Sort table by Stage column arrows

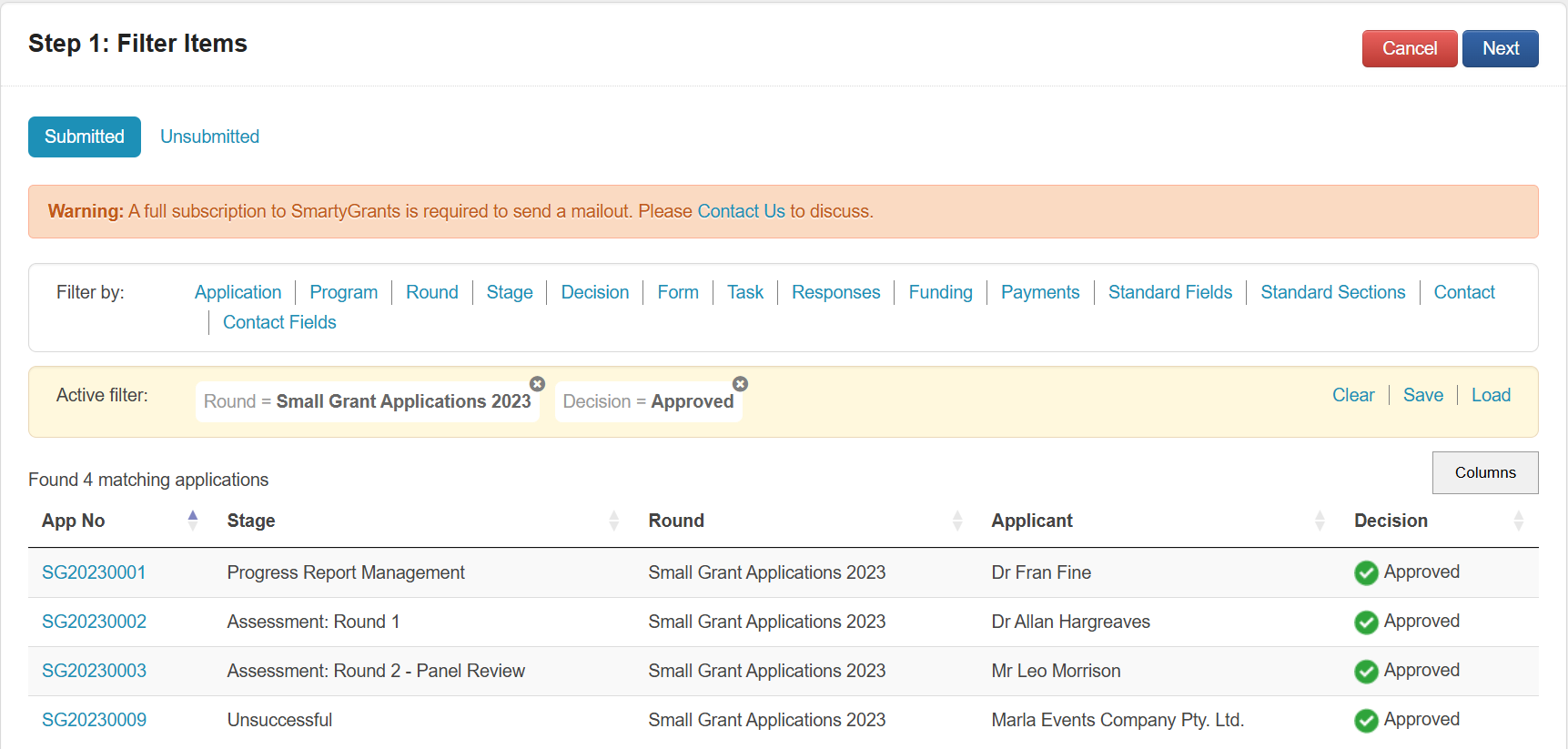click(613, 521)
